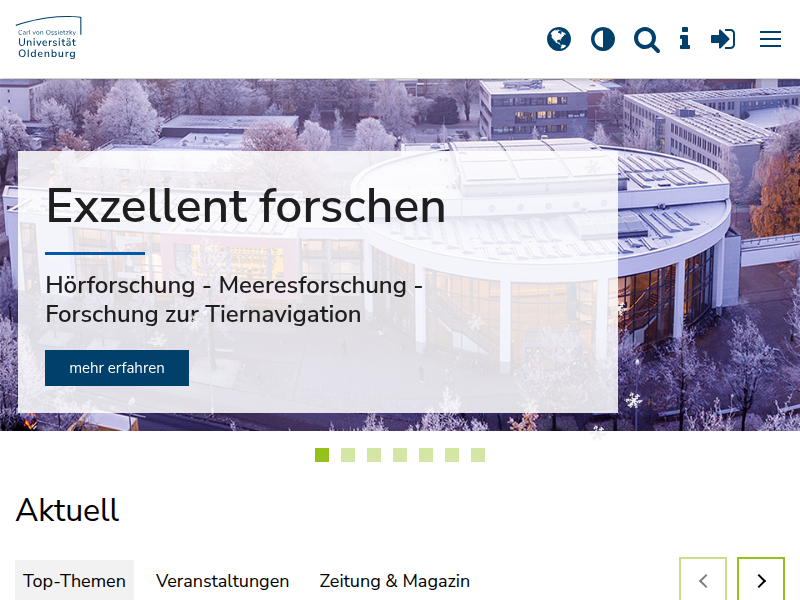This screenshot has width=800, height=600.
Task: Click the 'Exzellent forschen' slide heading
Action: (245, 206)
